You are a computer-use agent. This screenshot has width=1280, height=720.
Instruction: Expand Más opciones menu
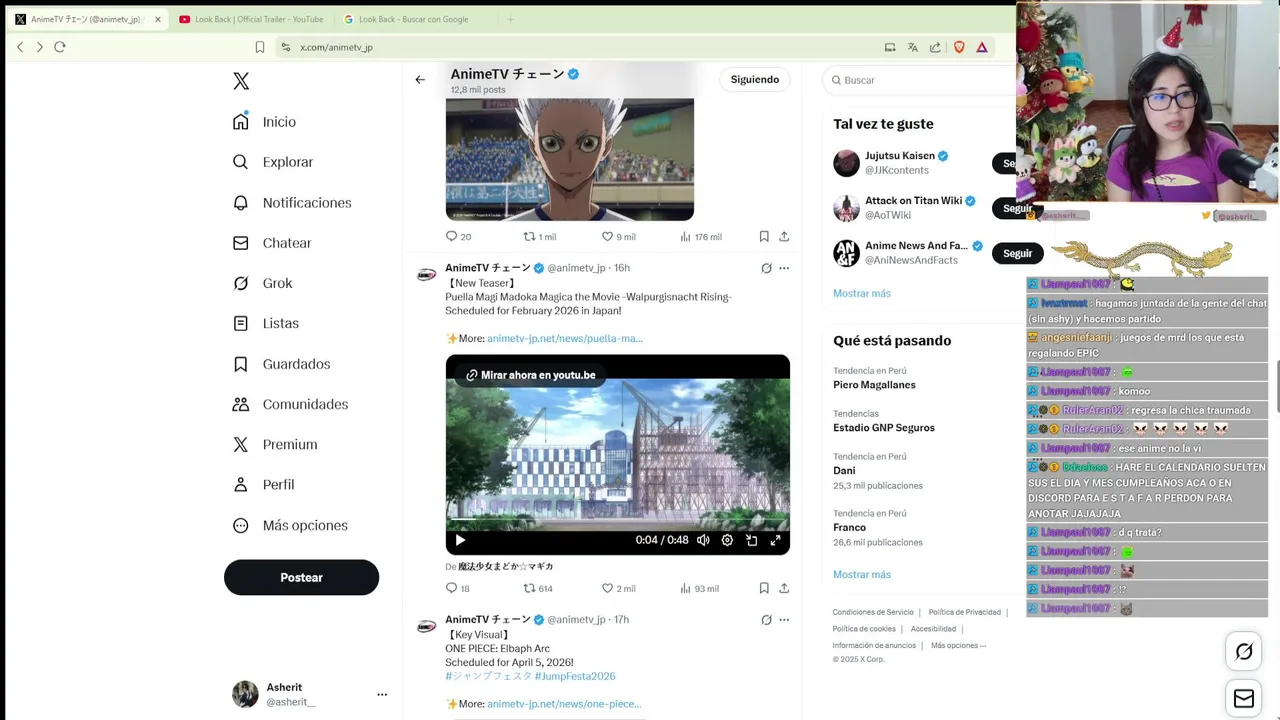tap(290, 525)
